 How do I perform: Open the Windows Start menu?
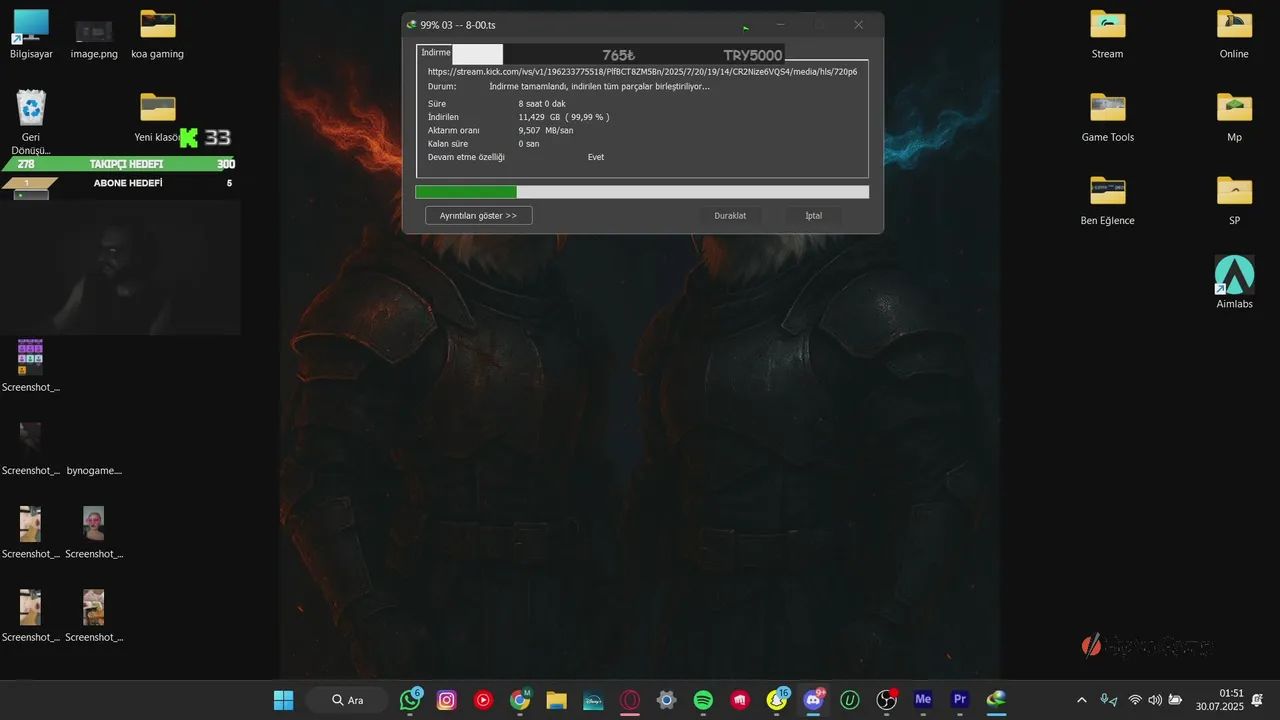point(284,700)
